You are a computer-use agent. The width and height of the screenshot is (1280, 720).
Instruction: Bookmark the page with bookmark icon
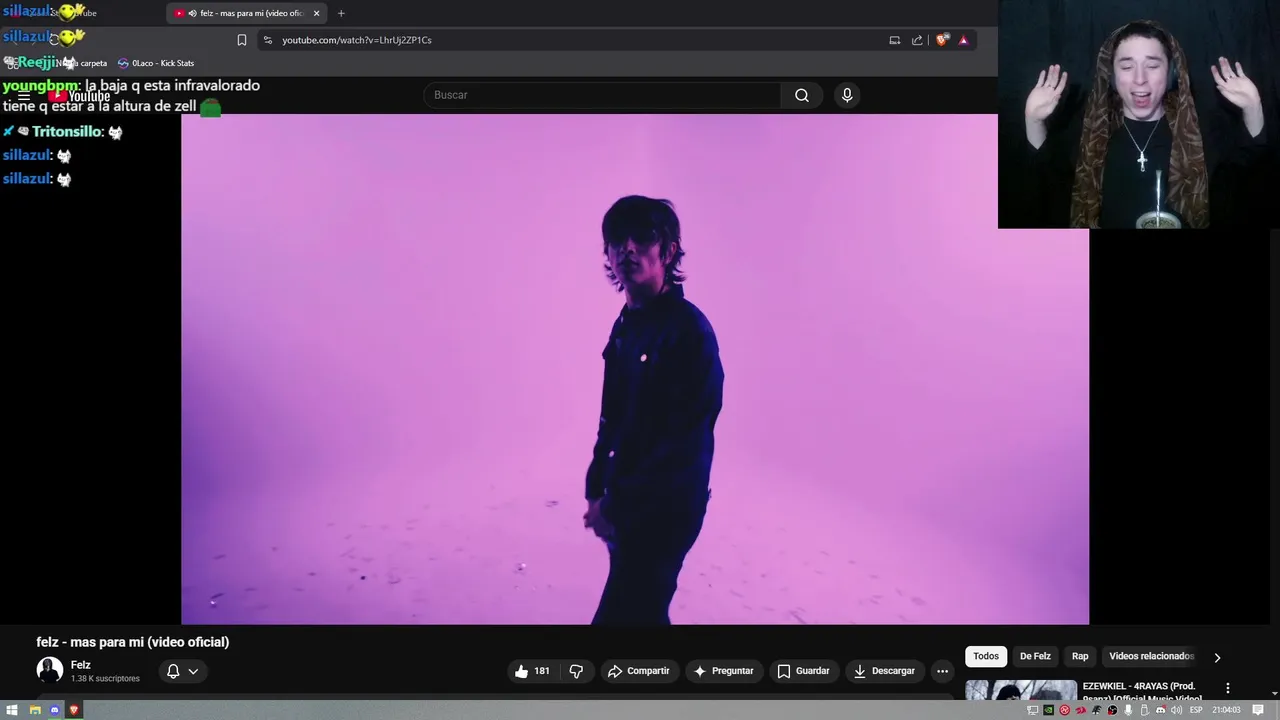click(241, 40)
